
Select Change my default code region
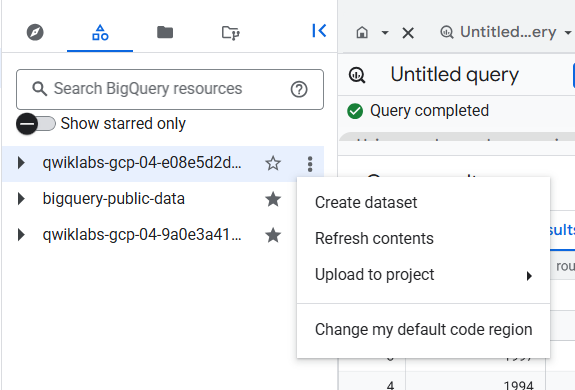point(423,329)
